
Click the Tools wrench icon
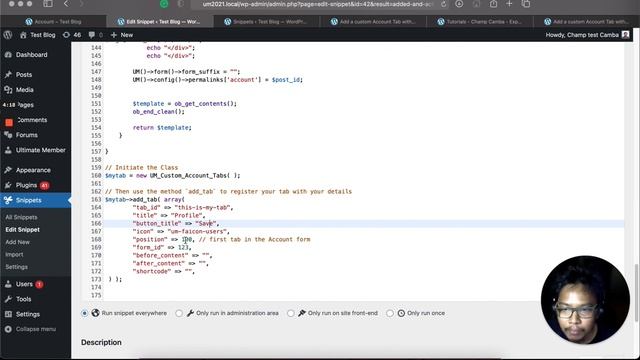(x=8, y=299)
